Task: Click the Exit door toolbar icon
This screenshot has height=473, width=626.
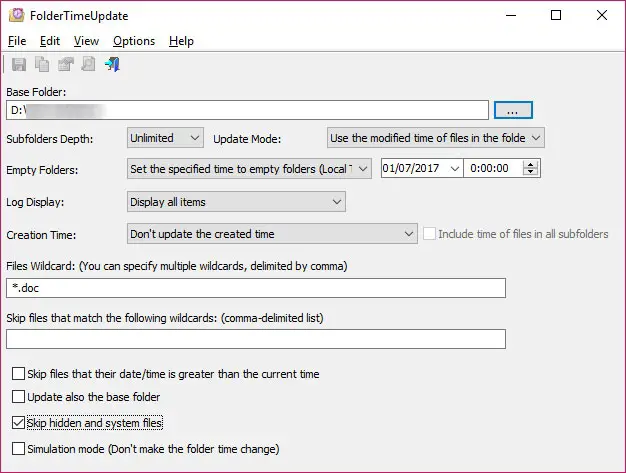Action: coord(112,64)
